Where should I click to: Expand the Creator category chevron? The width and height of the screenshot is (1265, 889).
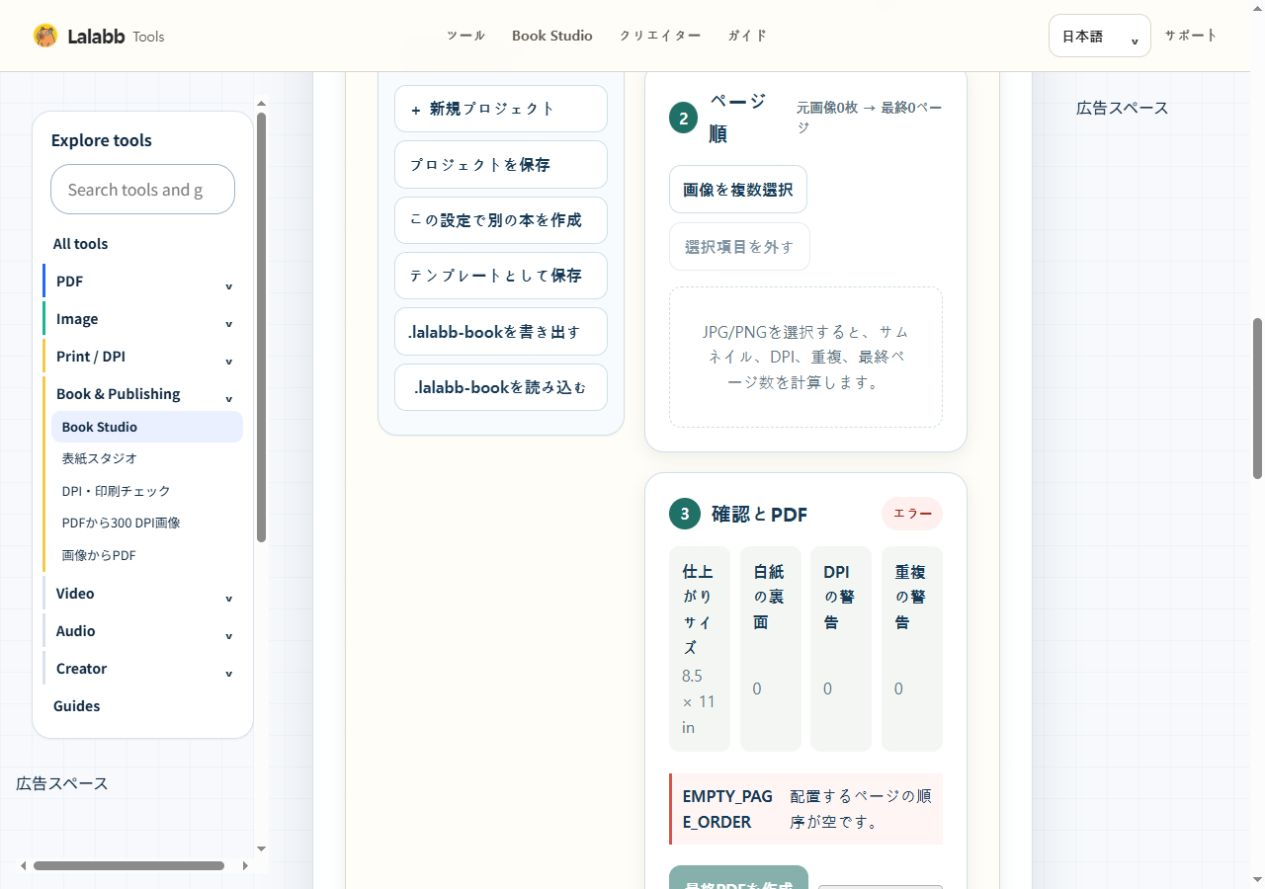point(228,674)
